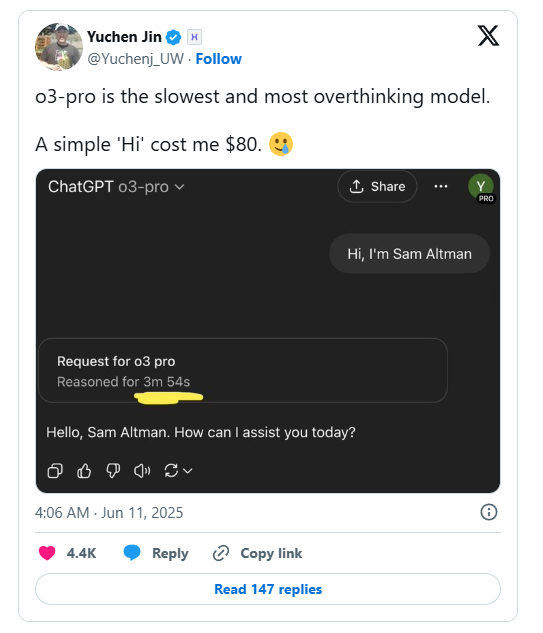Click the Share button
Viewport: 543px width, 633px height.
point(377,187)
